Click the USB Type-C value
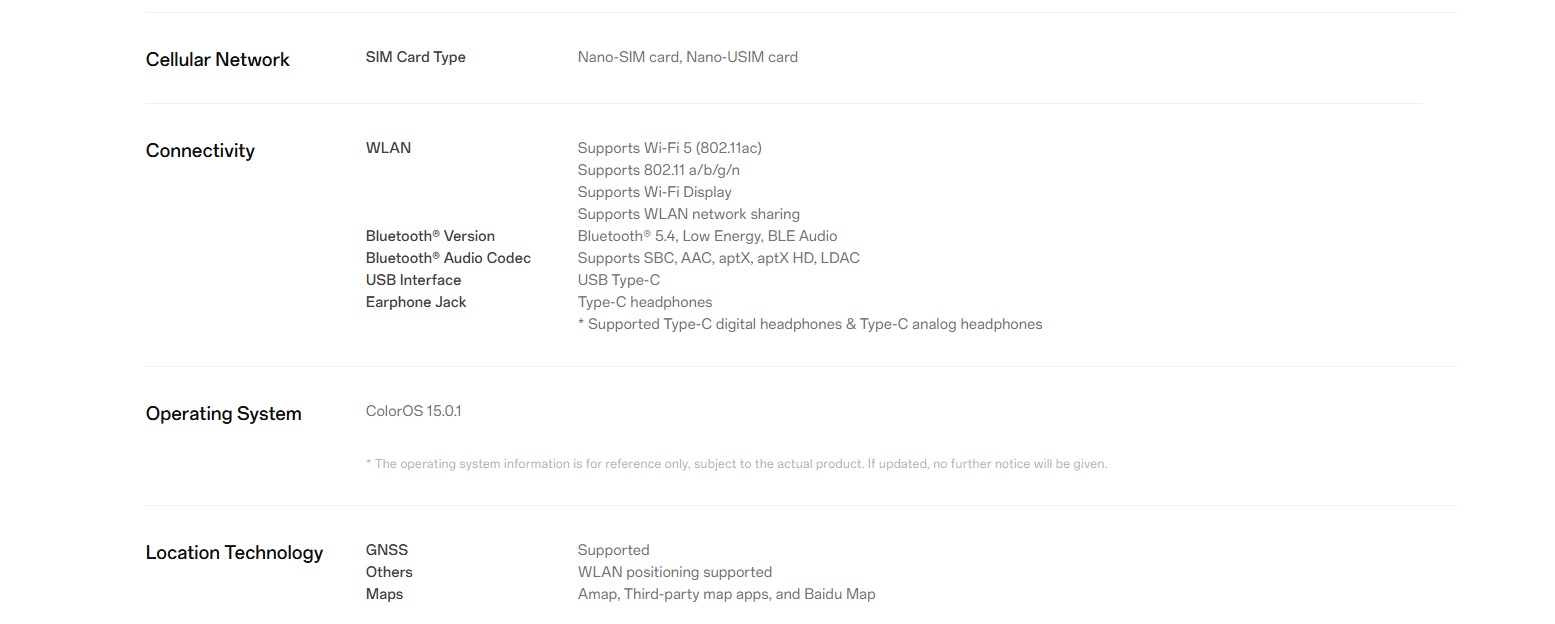Viewport: 1555px width, 624px height. [x=619, y=280]
